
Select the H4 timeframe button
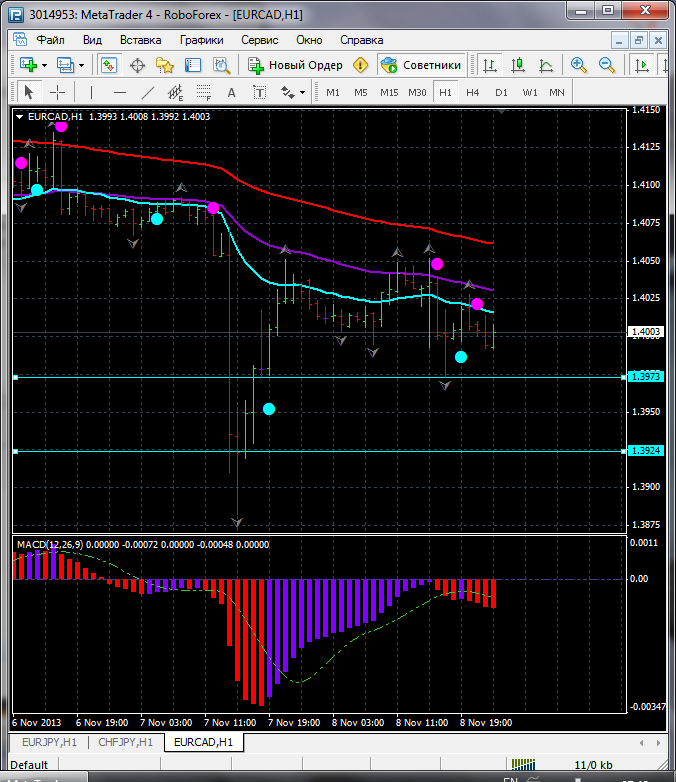473,92
